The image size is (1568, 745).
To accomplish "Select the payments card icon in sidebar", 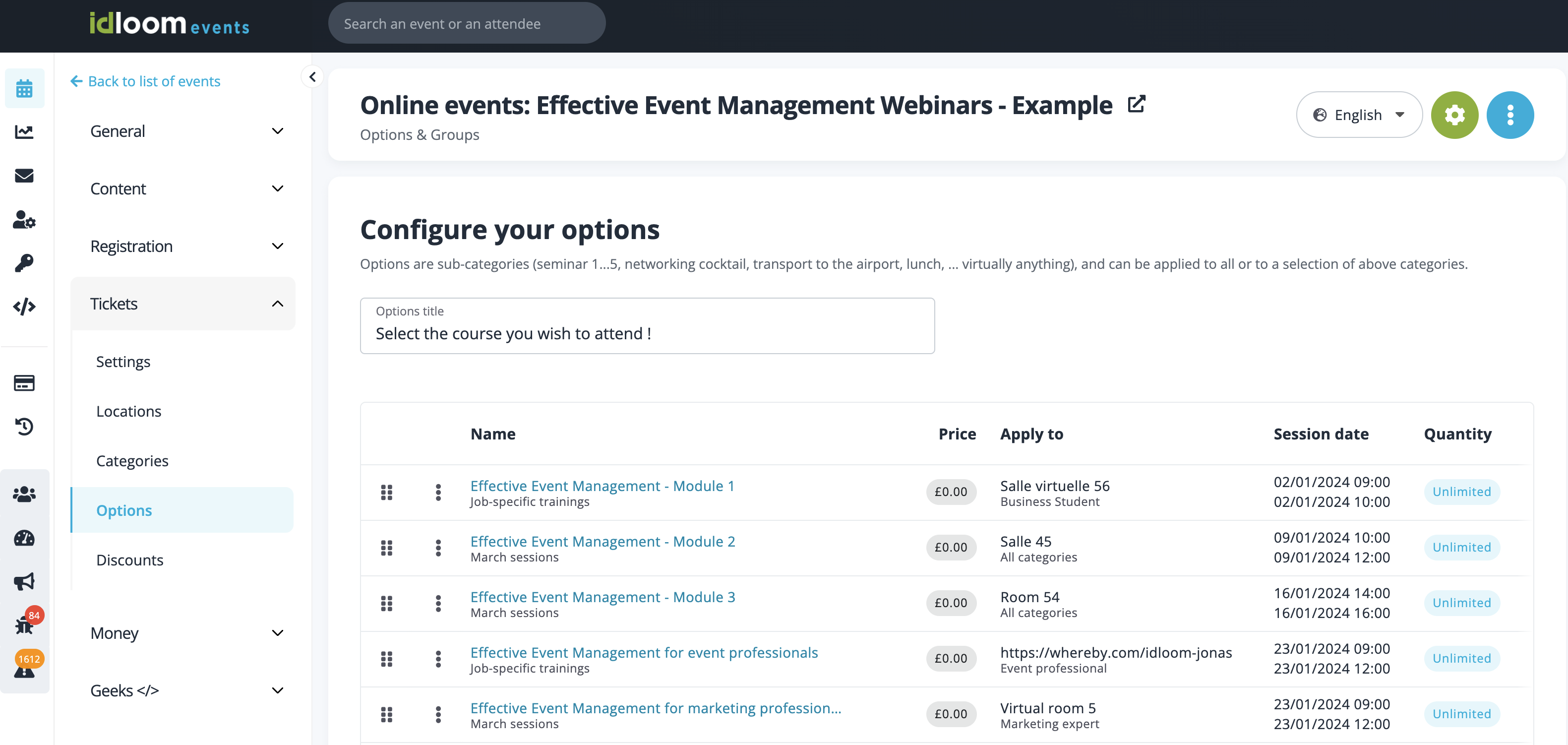I will [24, 383].
